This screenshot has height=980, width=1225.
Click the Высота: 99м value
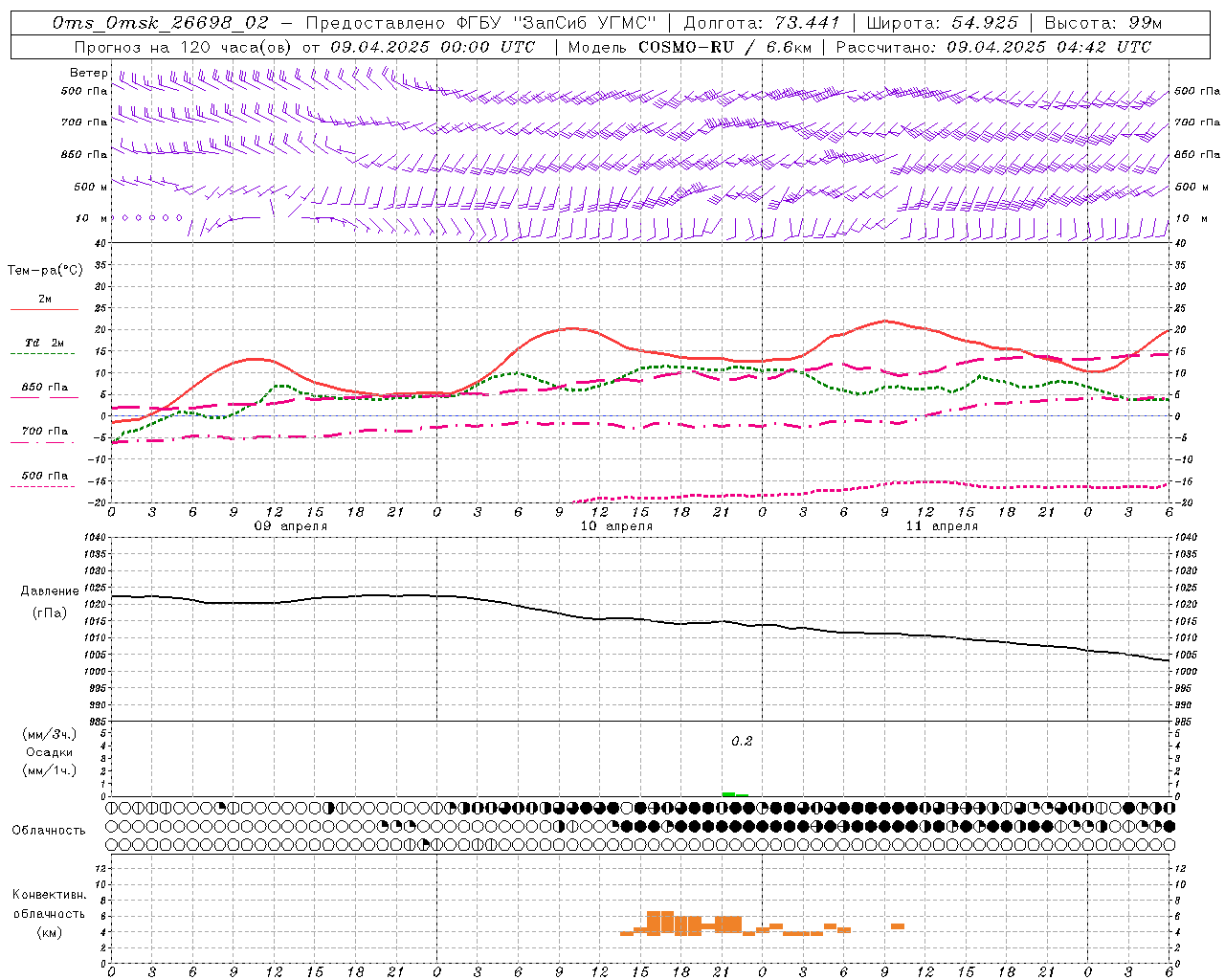pyautogui.click(x=1103, y=23)
